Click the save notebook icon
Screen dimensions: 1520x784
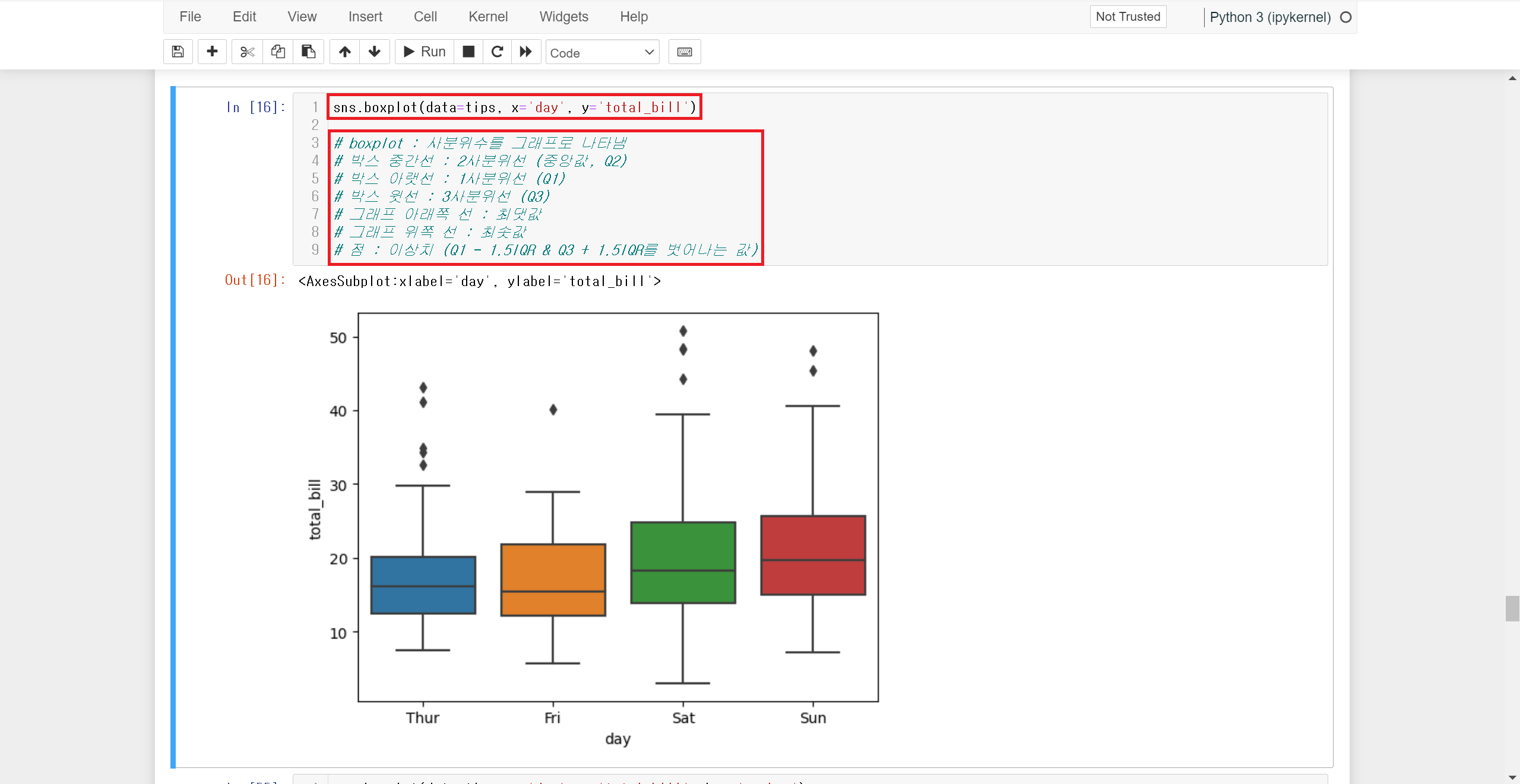tap(178, 52)
